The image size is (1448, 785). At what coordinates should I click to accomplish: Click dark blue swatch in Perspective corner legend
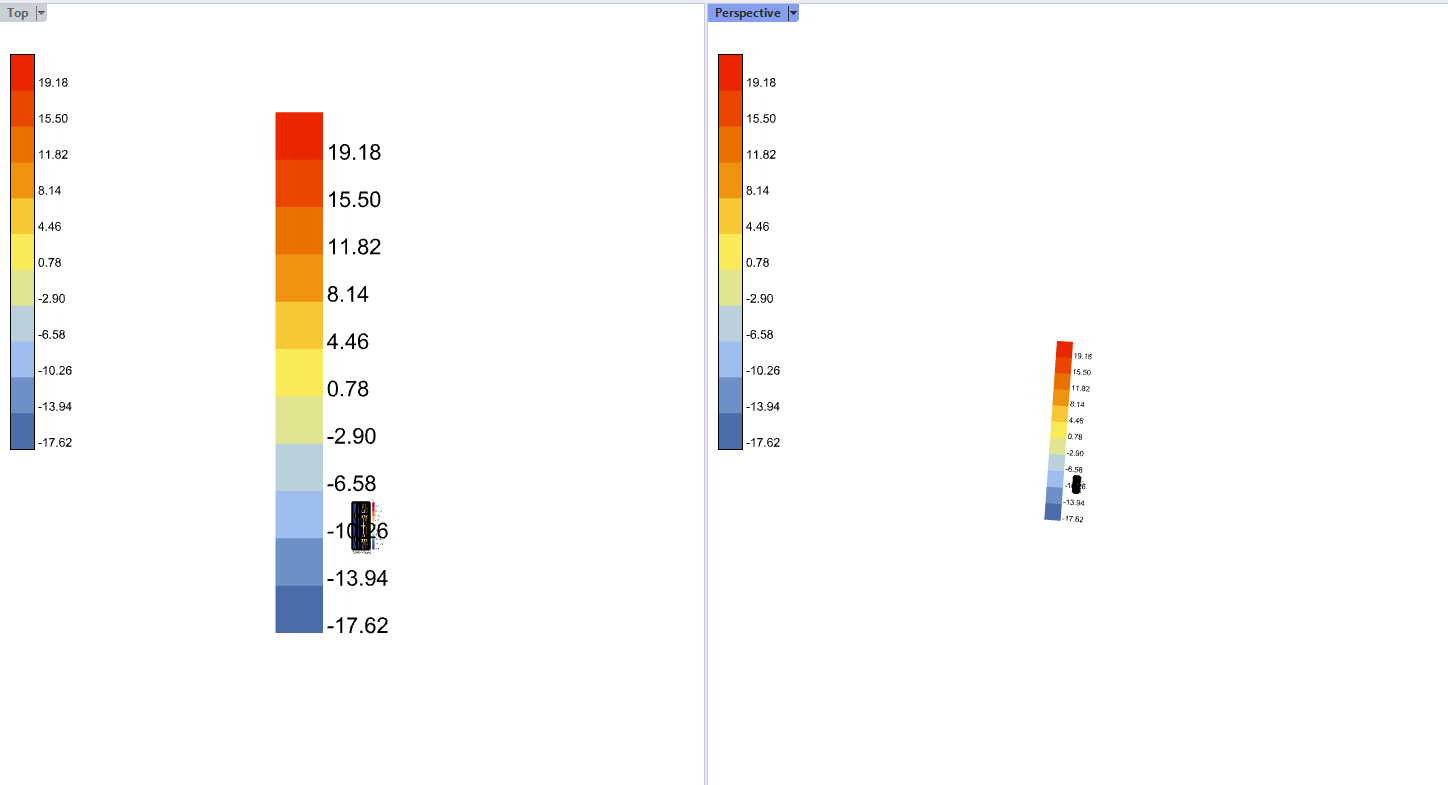tap(730, 432)
